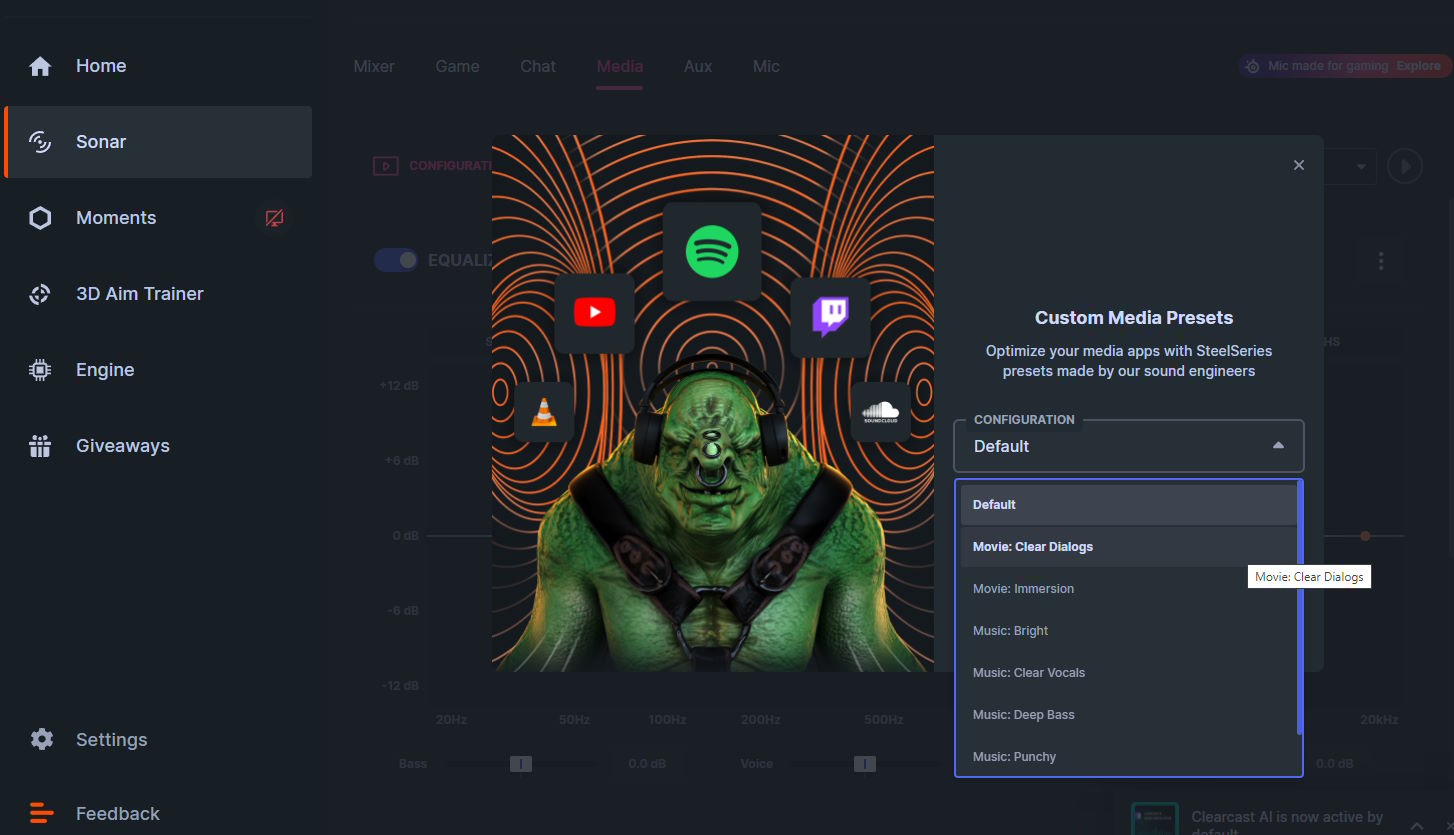Screen dimensions: 1454x835
Task: Open the Home section icon
Action: (x=40, y=66)
